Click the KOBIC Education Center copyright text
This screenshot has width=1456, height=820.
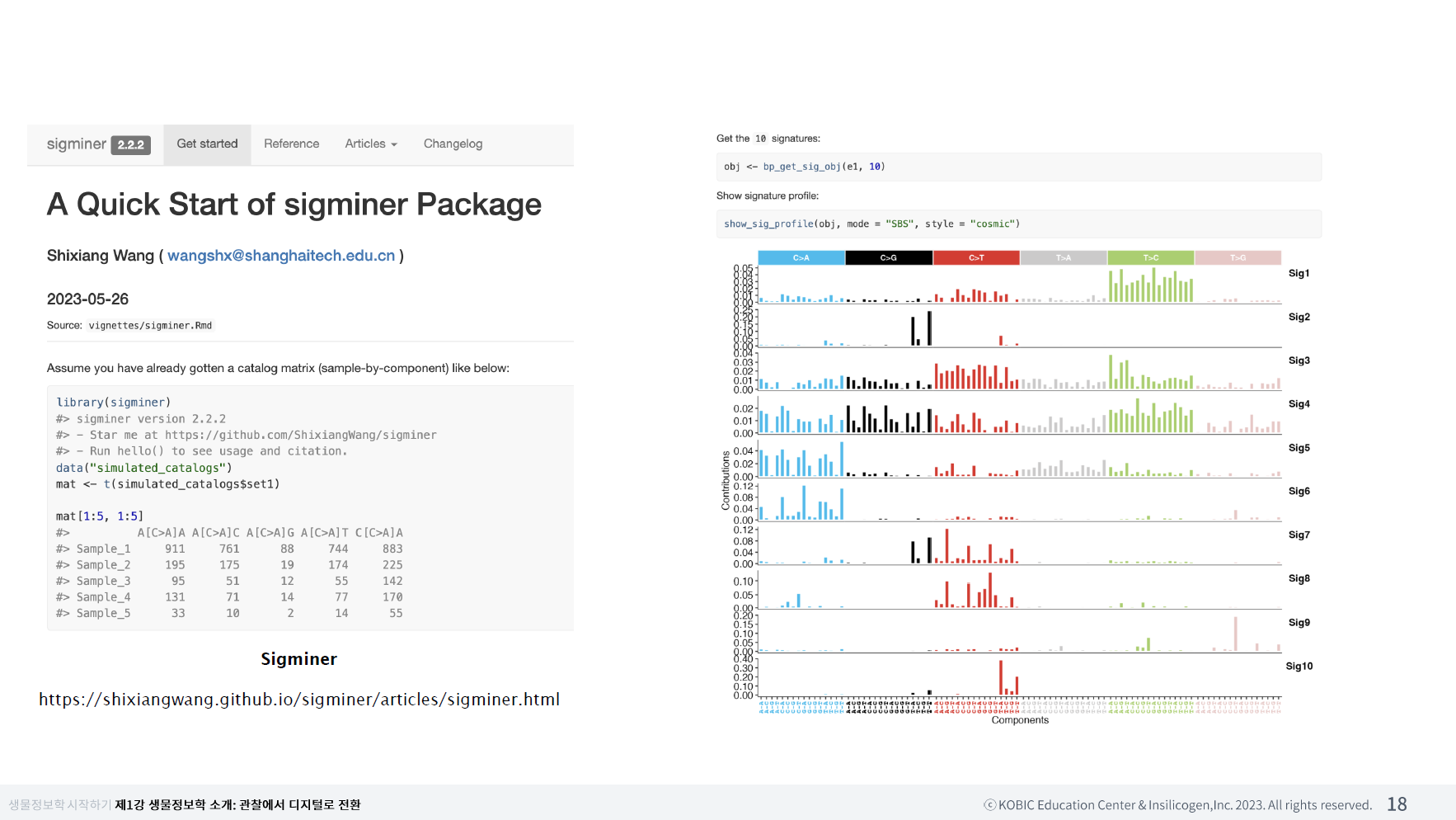[x=1178, y=805]
